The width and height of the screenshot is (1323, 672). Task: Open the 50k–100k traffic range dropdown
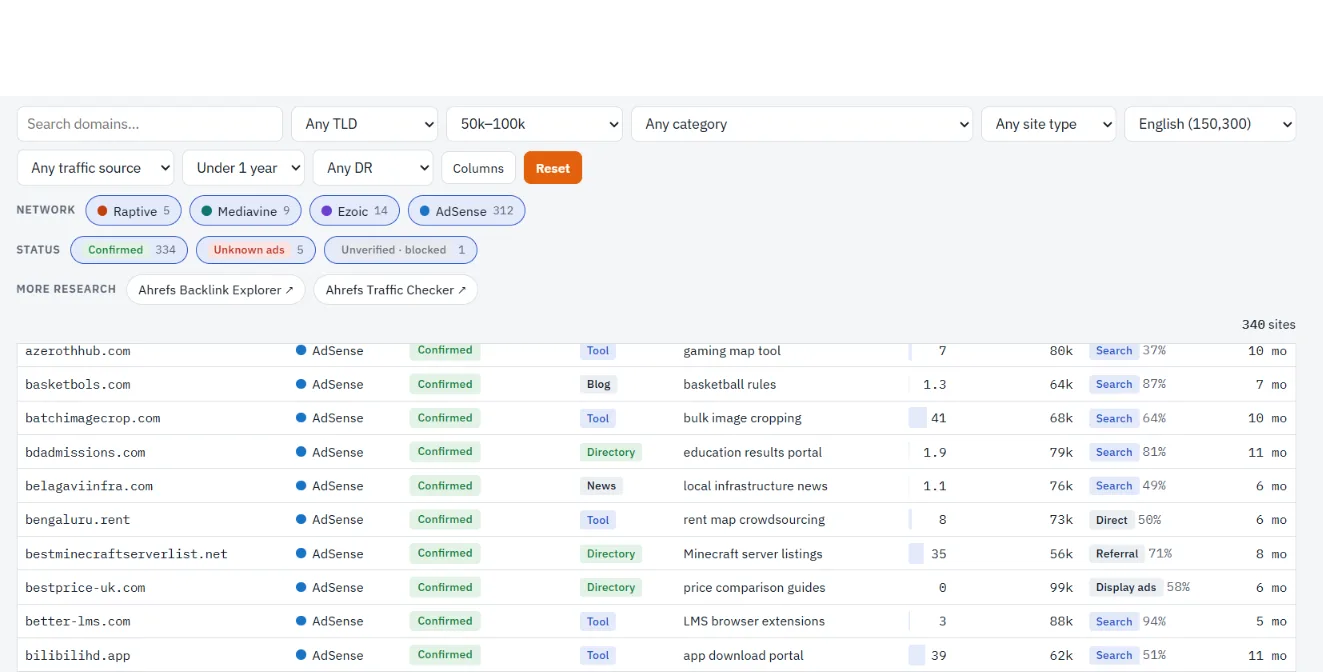[x=535, y=124]
